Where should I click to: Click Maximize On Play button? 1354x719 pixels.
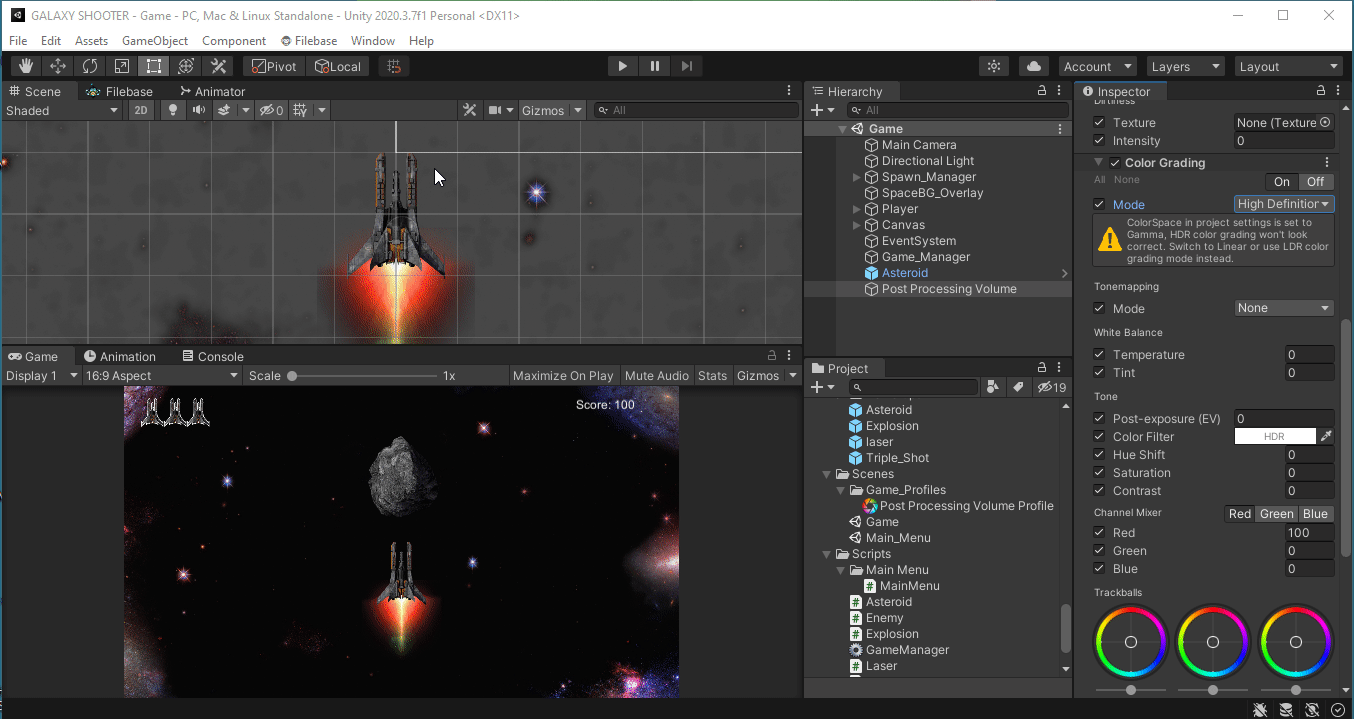[x=563, y=375]
